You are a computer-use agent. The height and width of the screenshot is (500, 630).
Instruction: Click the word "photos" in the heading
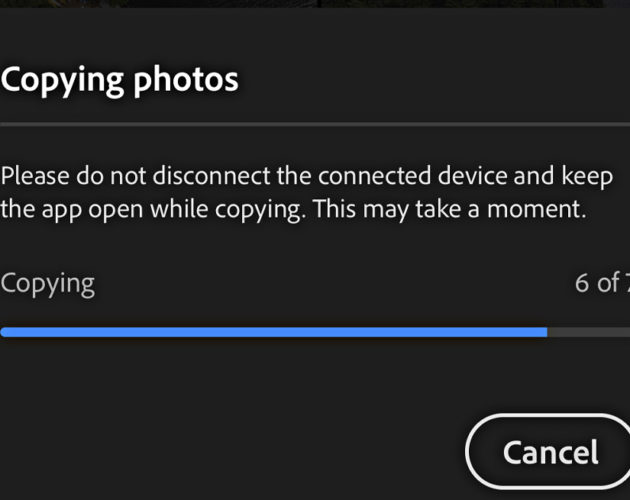(x=186, y=82)
